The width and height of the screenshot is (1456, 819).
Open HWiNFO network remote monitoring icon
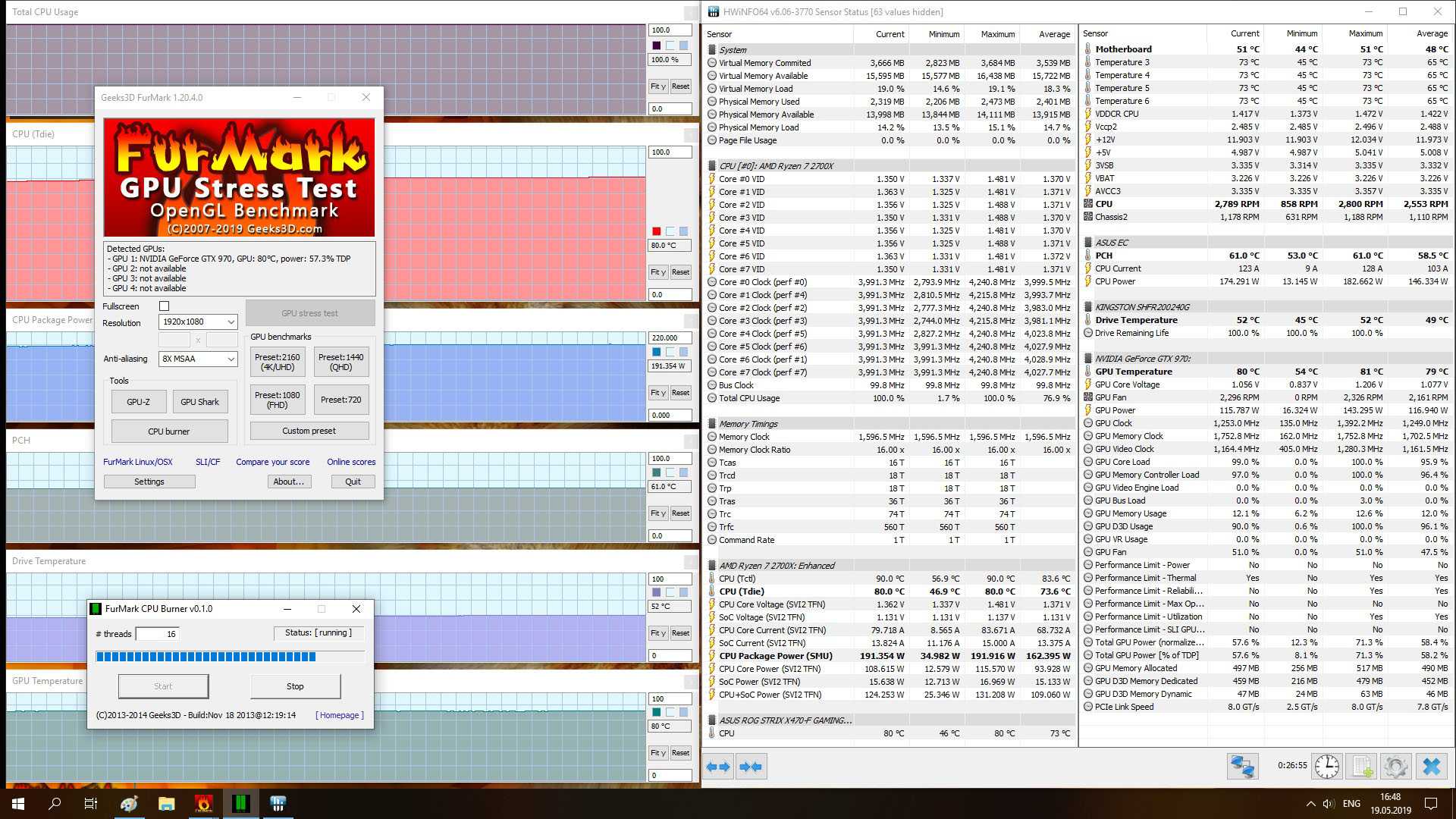[1242, 766]
